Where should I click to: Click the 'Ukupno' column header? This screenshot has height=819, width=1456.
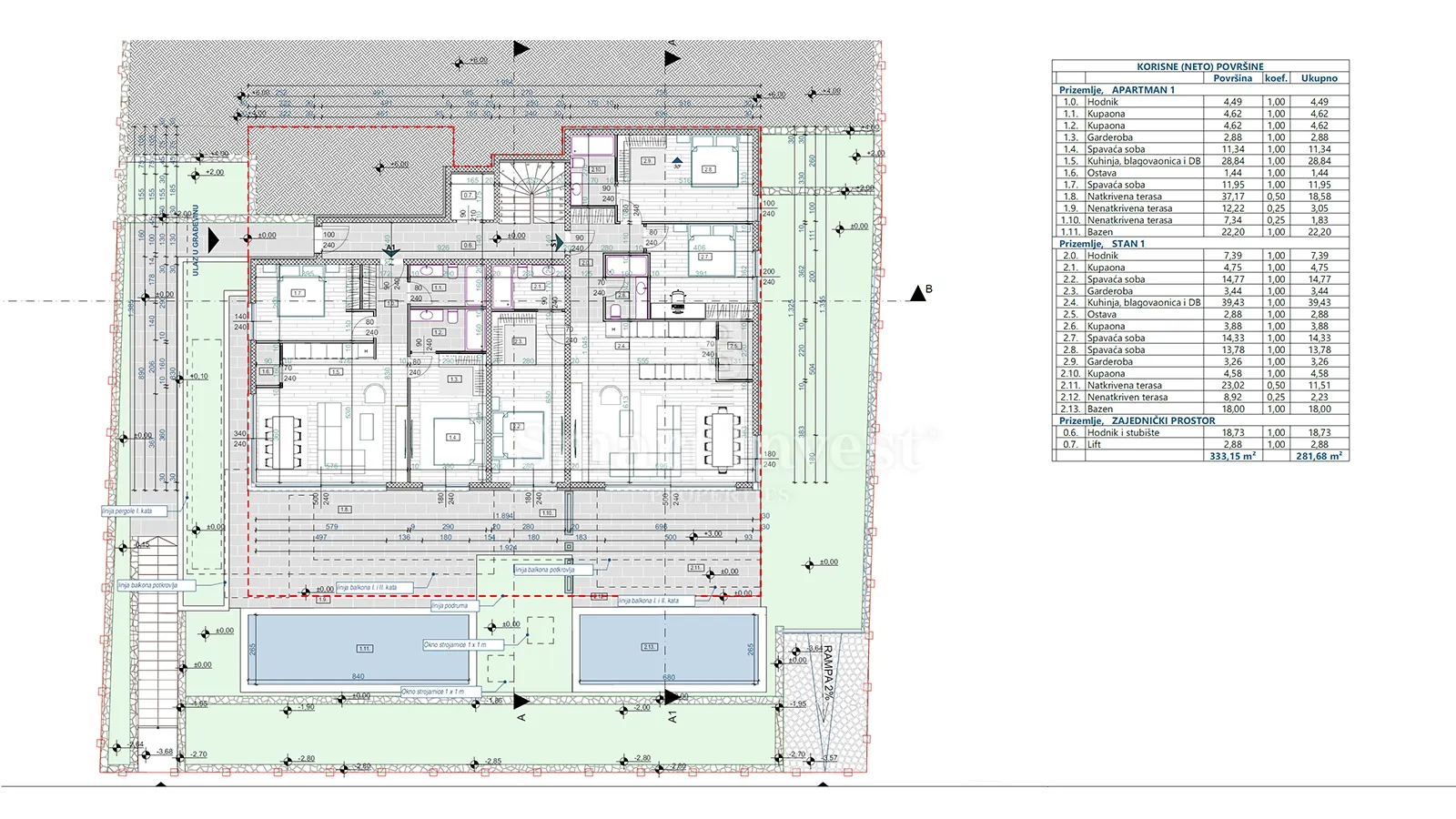pos(1319,78)
